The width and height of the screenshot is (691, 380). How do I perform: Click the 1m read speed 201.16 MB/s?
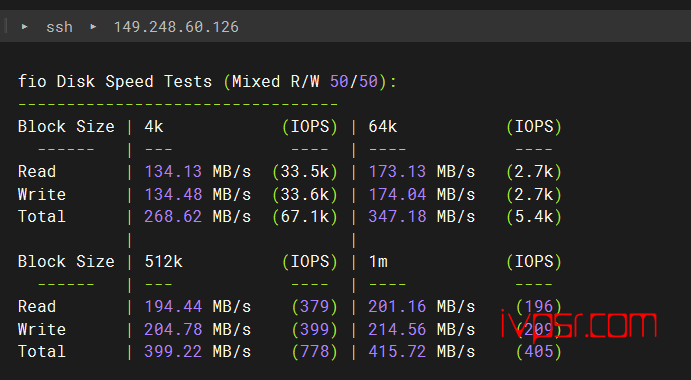(x=422, y=306)
